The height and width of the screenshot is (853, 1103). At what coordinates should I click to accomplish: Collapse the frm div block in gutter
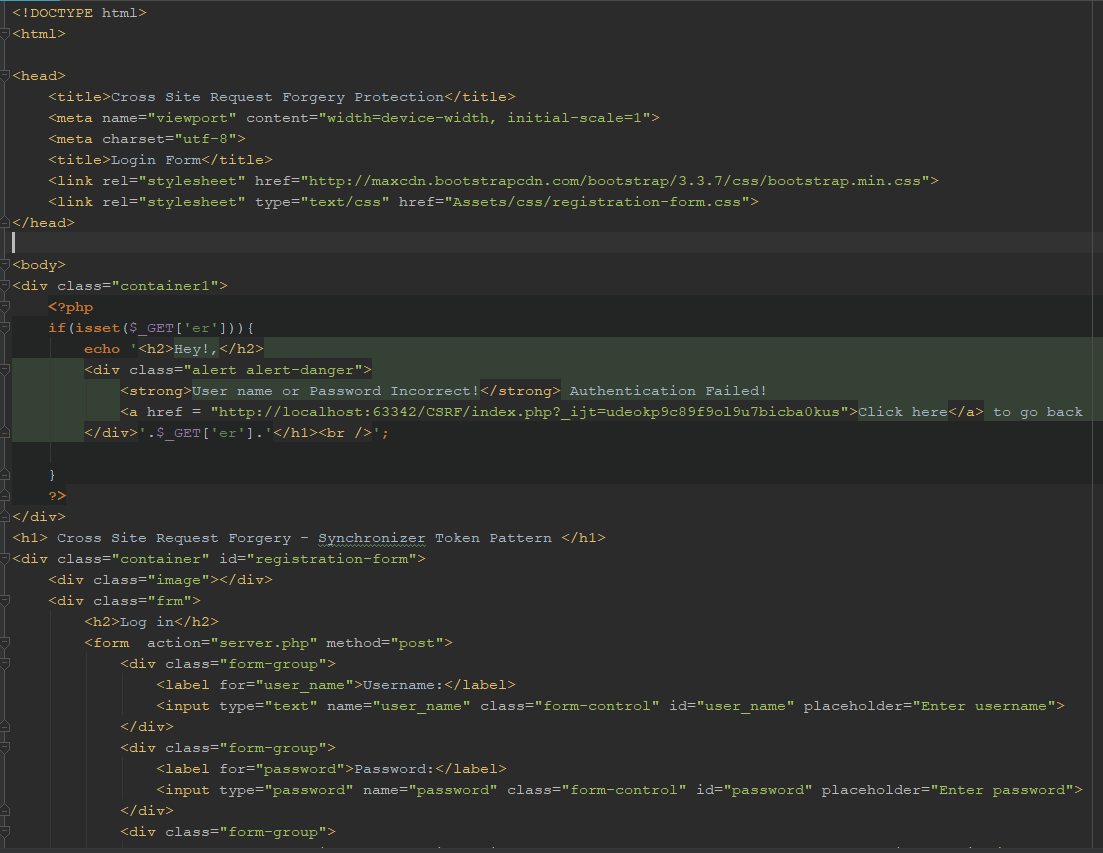pyautogui.click(x=5, y=600)
